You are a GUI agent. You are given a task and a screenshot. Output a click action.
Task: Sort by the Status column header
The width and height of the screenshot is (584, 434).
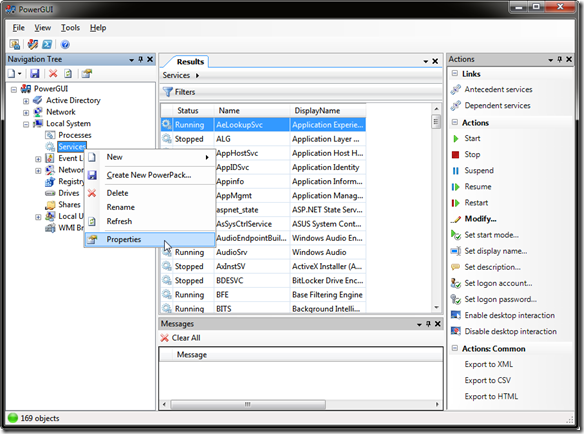(188, 111)
